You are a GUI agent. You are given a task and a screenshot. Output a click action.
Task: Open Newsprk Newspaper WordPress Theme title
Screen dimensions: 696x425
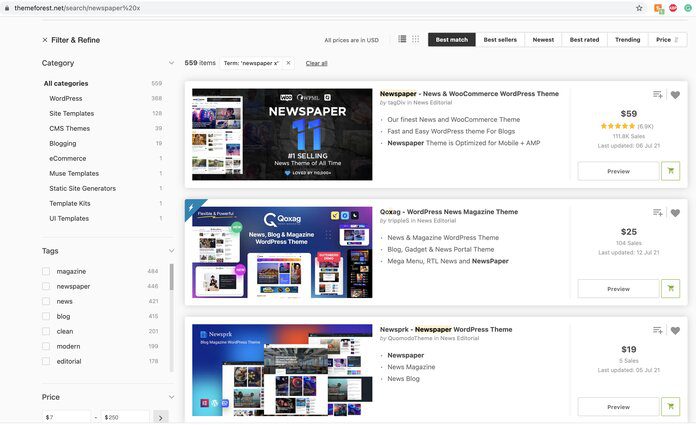coord(446,330)
